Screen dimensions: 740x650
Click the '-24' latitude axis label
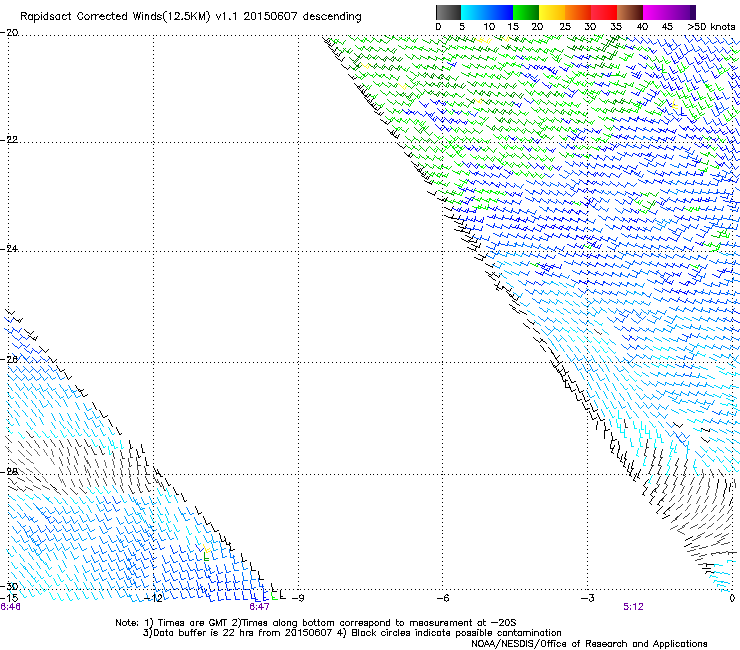(x=9, y=248)
